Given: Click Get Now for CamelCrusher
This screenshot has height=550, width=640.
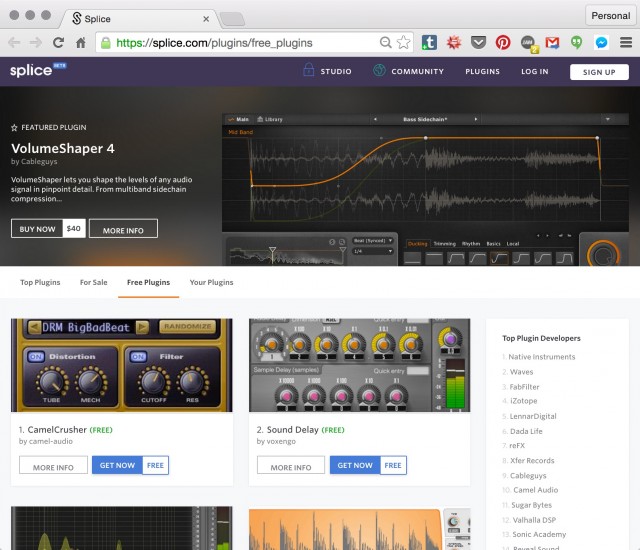Looking at the screenshot, I should click(117, 465).
